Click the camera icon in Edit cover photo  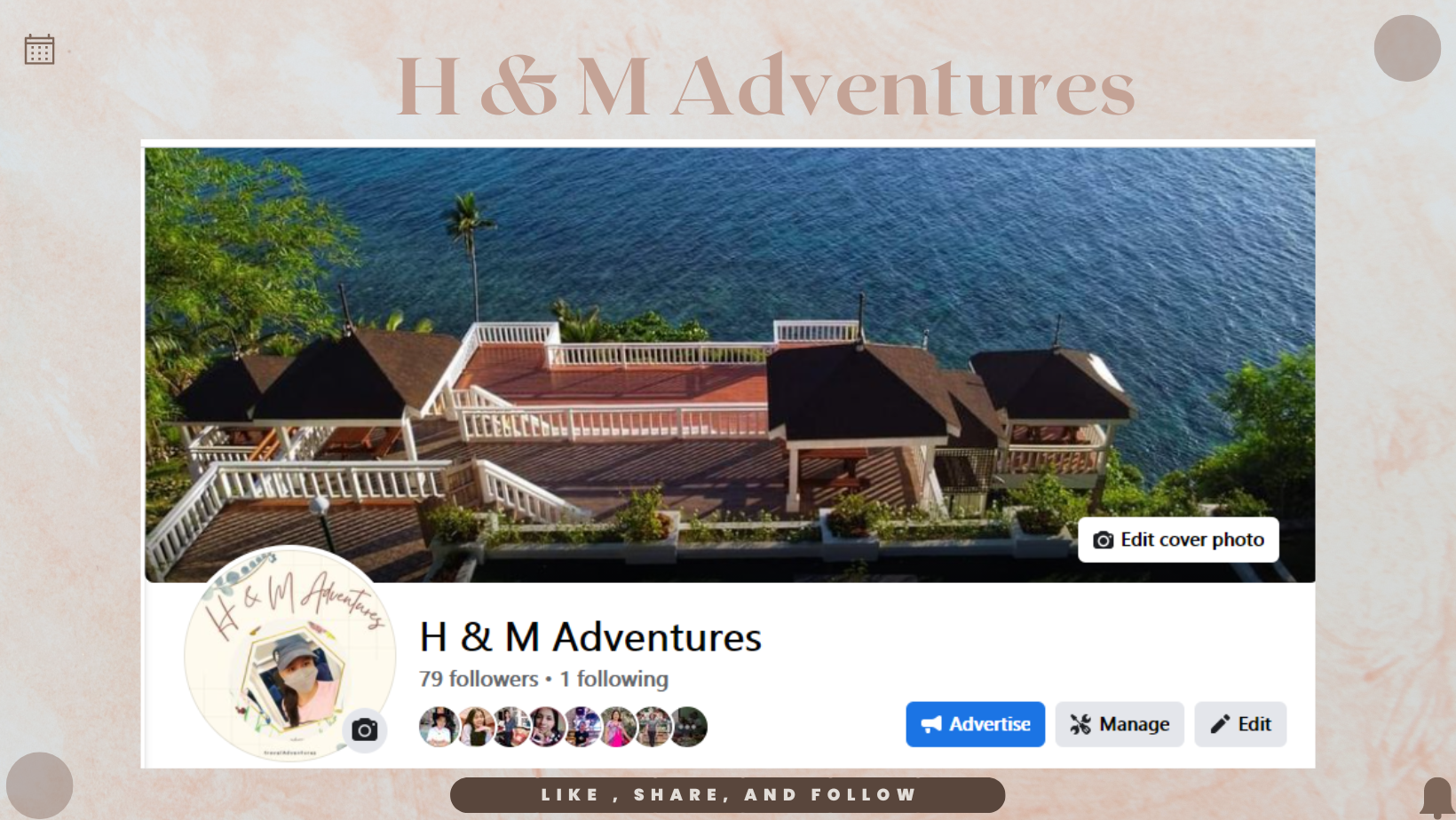1103,540
